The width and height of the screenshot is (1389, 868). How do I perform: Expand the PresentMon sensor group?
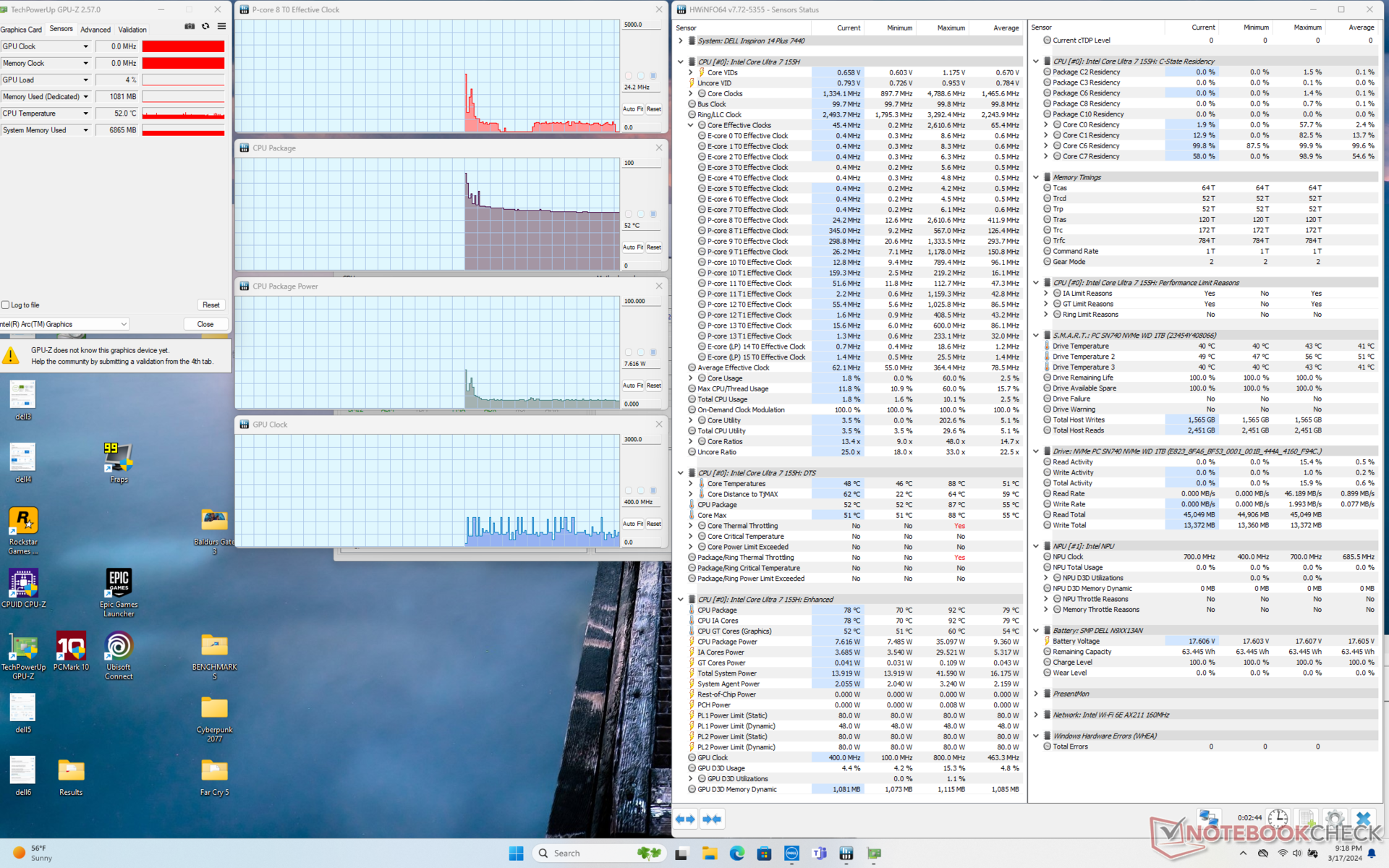click(1036, 694)
